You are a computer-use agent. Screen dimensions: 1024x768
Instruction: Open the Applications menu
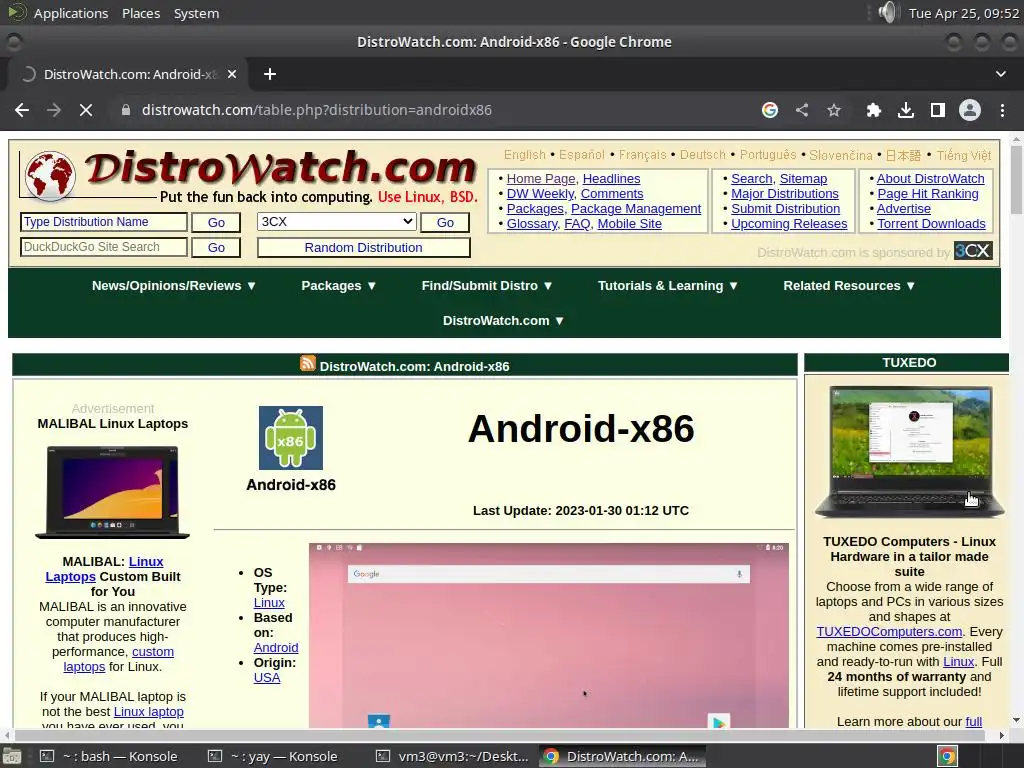pyautogui.click(x=71, y=13)
